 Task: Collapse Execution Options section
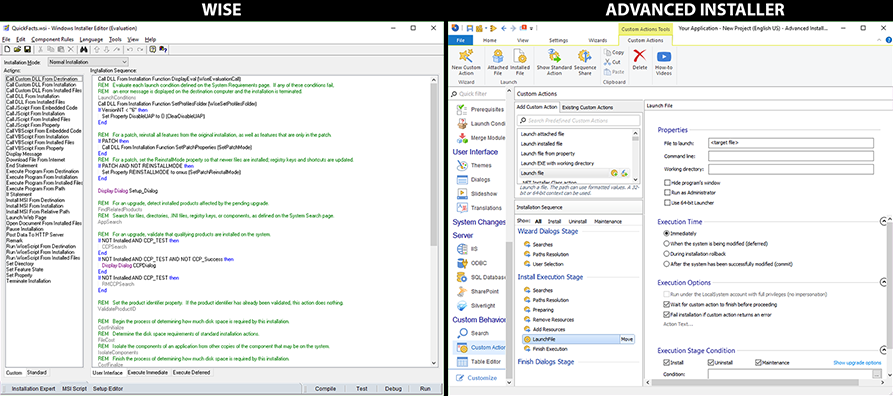[x=883, y=283]
